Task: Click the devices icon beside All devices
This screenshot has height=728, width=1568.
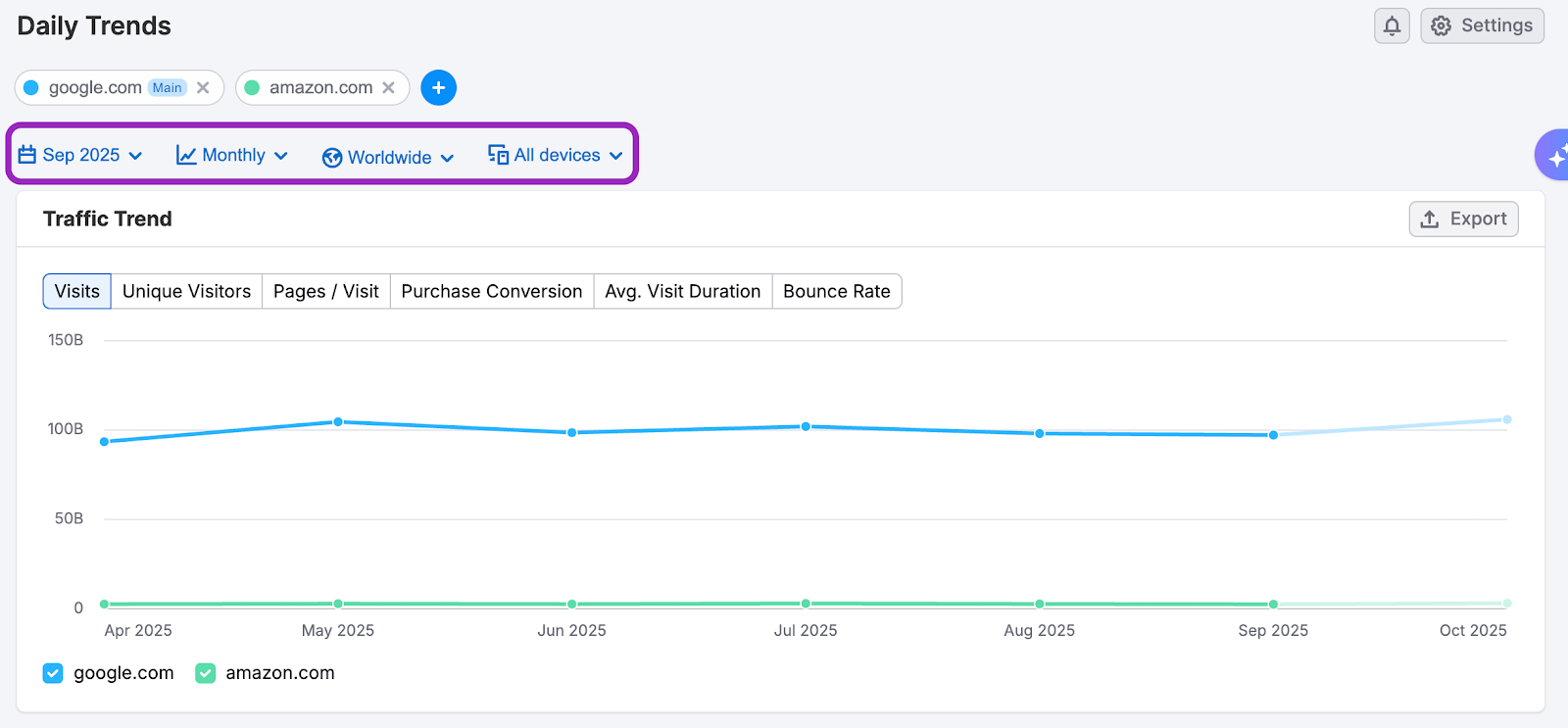Action: 498,155
